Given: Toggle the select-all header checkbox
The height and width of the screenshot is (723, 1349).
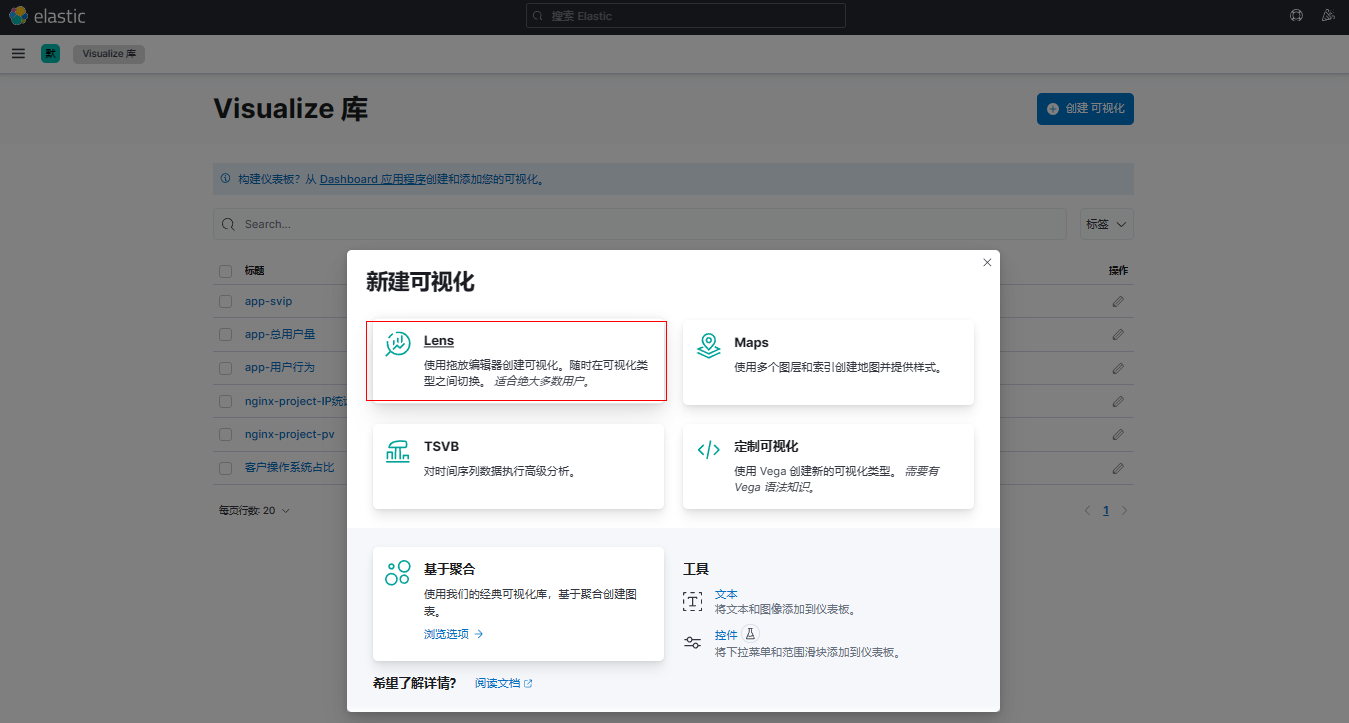Looking at the screenshot, I should pyautogui.click(x=225, y=271).
